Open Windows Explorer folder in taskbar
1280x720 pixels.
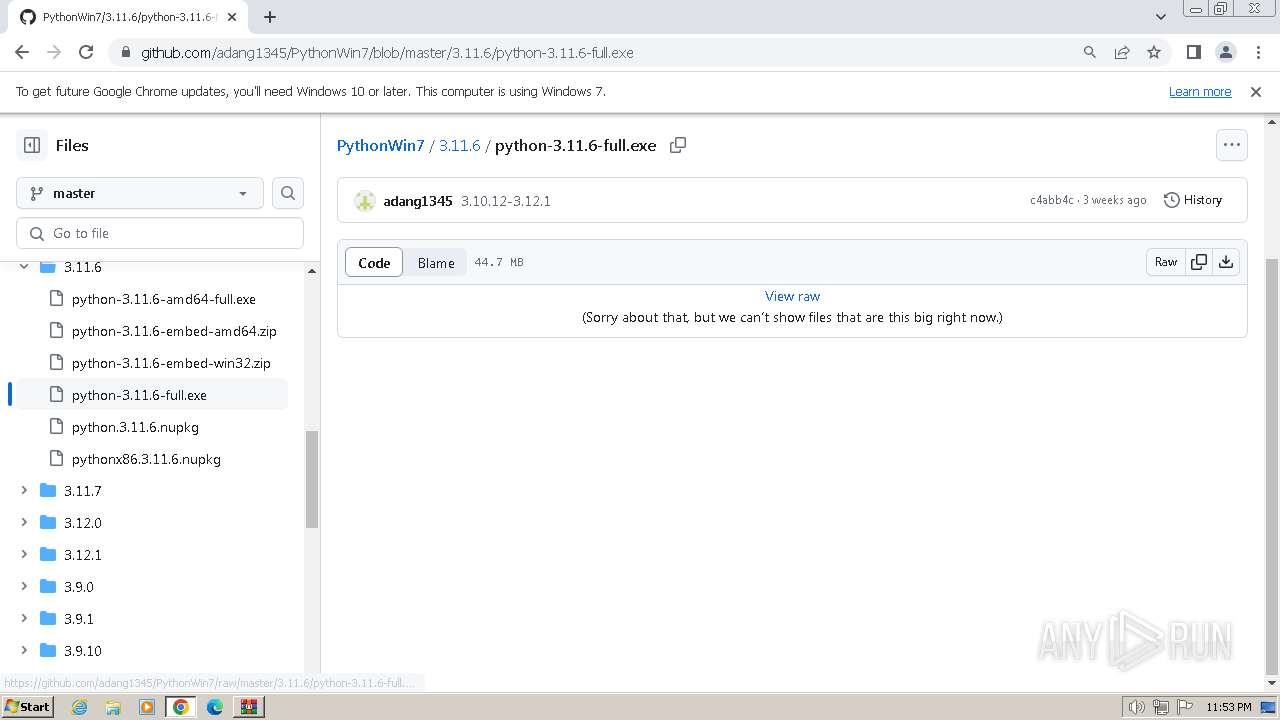pyautogui.click(x=113, y=707)
